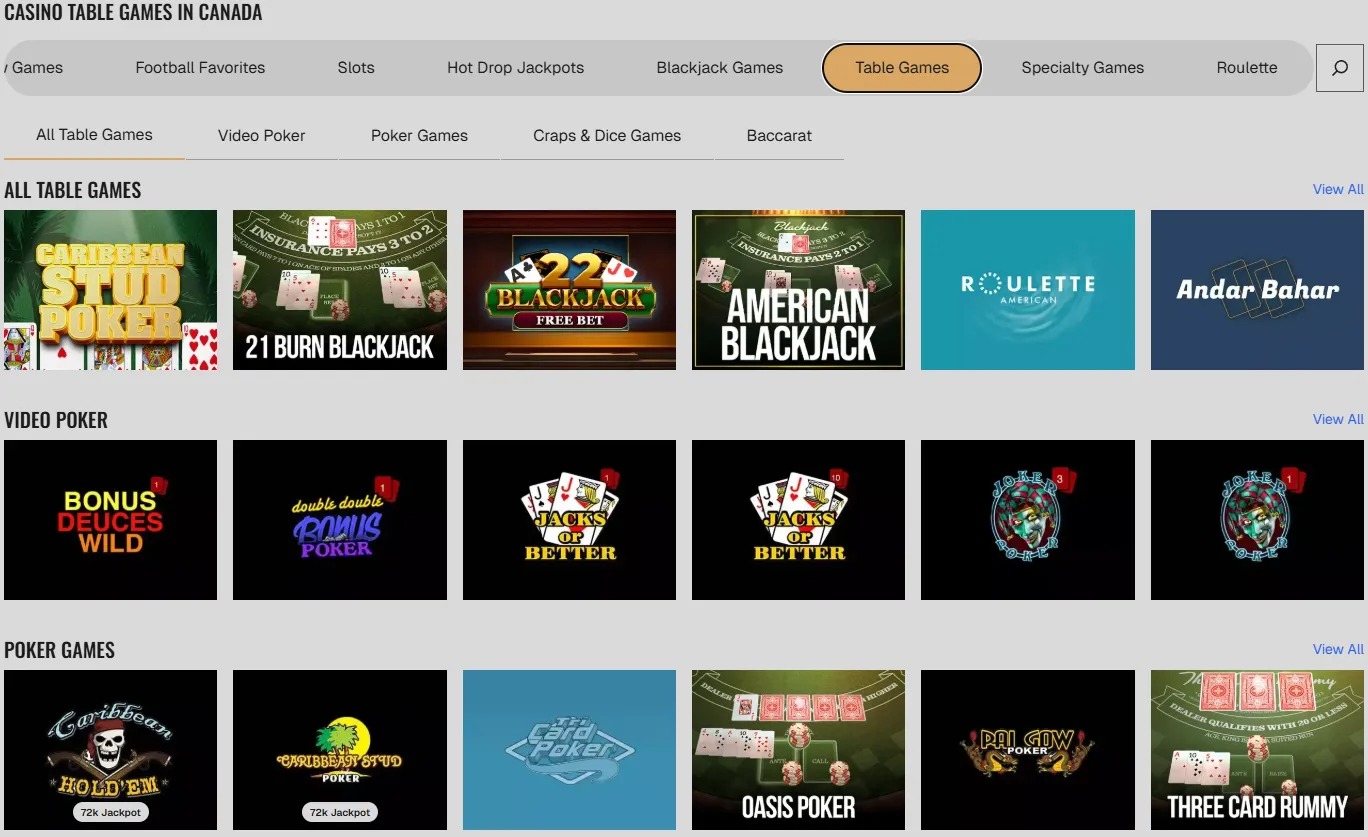Open Three Card Rummy game tile
Screen dimensions: 1368x837
[1257, 750]
